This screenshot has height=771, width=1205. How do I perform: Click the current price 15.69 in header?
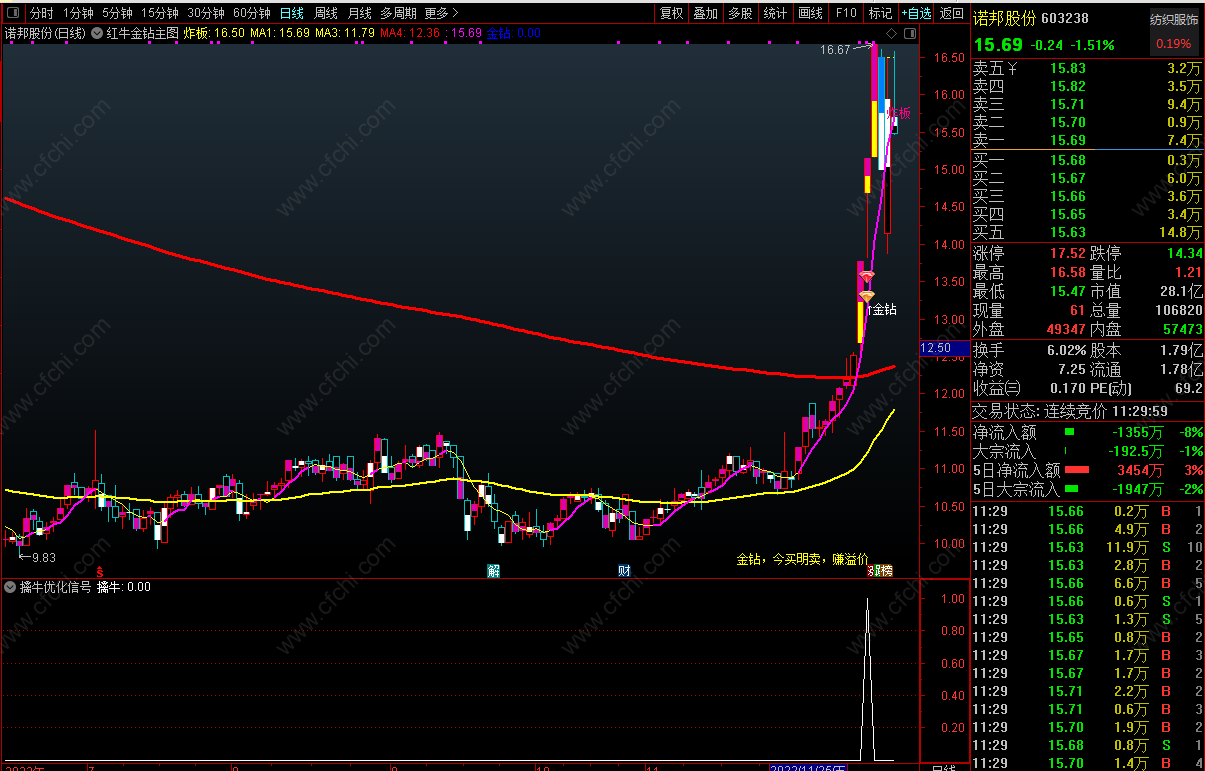[998, 44]
